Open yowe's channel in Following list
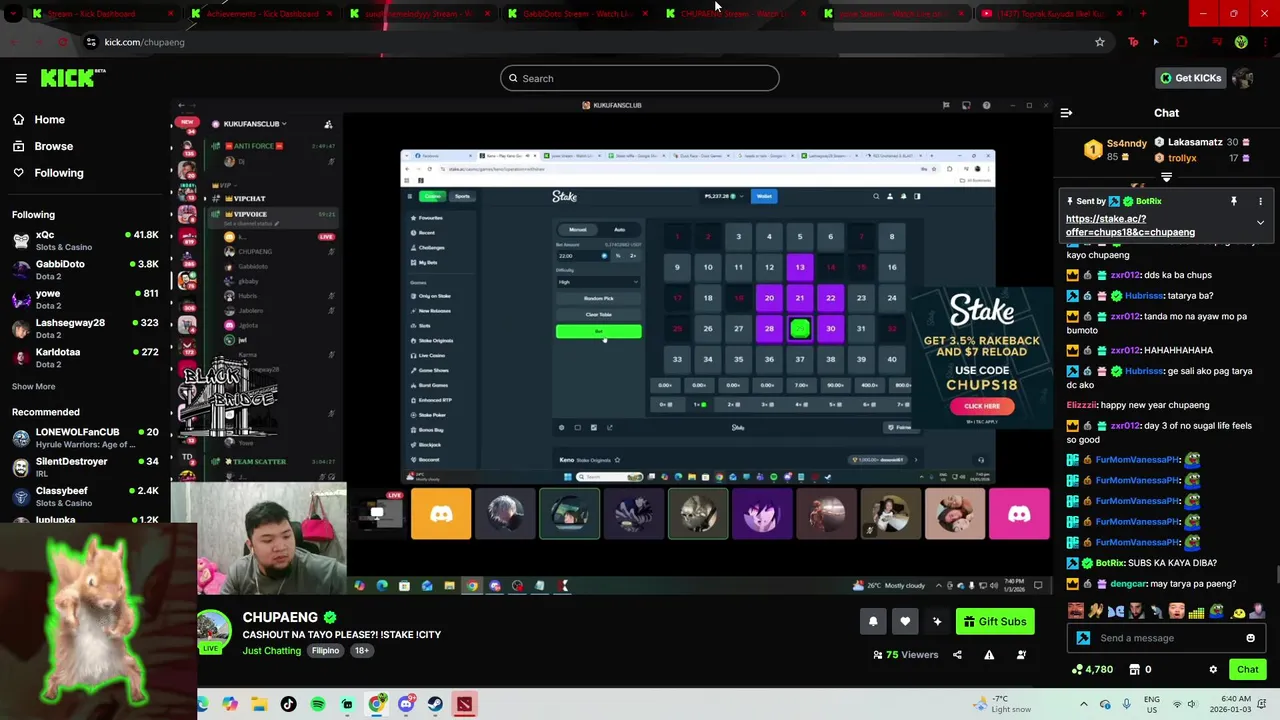1280x720 pixels. click(85, 299)
